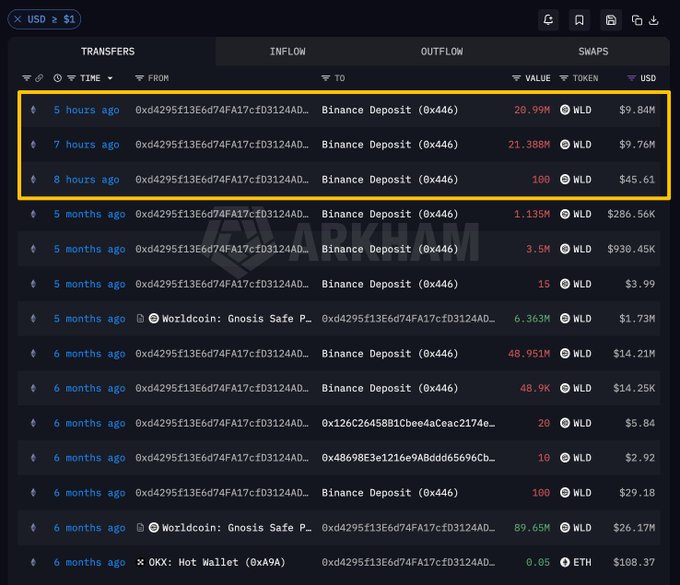Image resolution: width=680 pixels, height=585 pixels.
Task: Click ETH token in $108.37 row
Action: 575,562
